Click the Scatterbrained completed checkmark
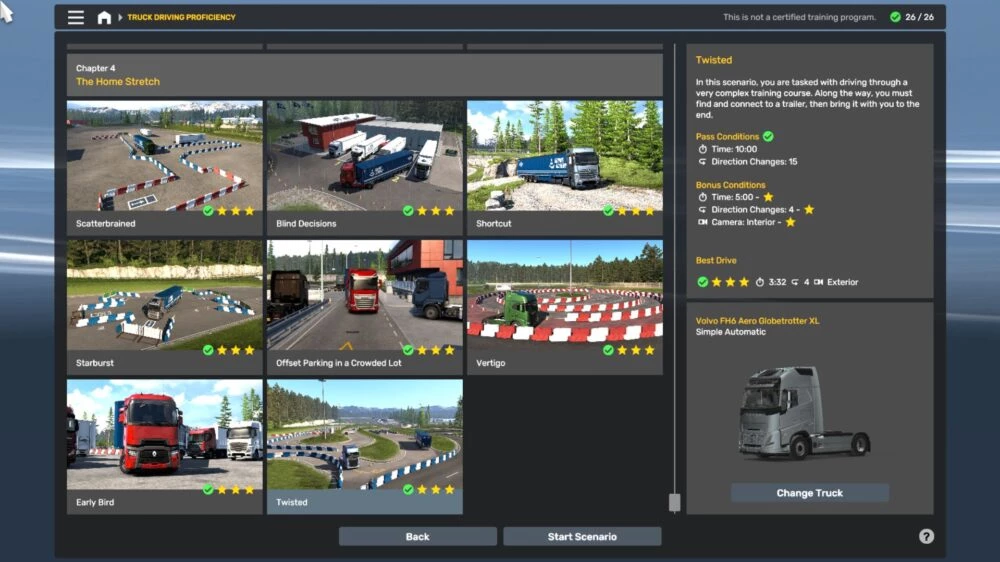 [208, 211]
